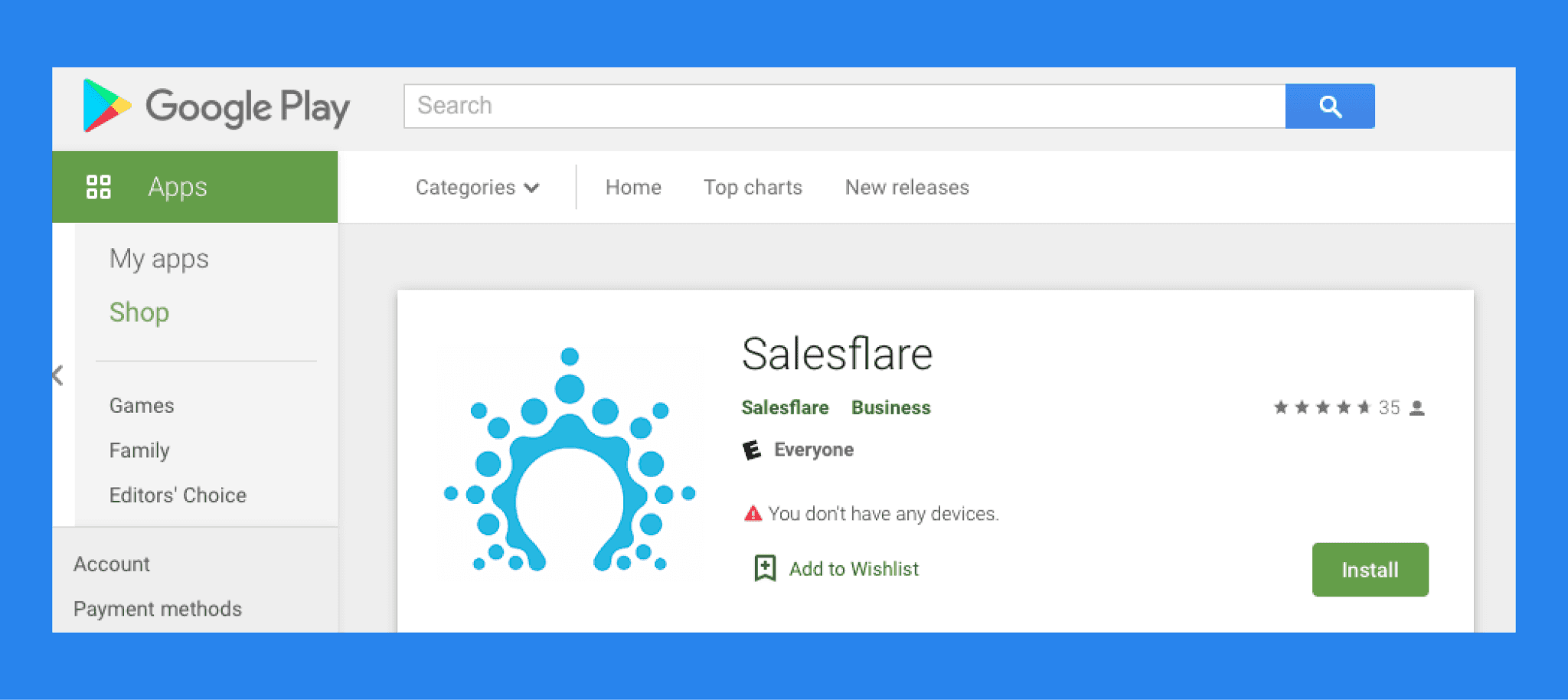1568x700 pixels.
Task: Click the Salesflare app title
Action: pyautogui.click(x=837, y=354)
